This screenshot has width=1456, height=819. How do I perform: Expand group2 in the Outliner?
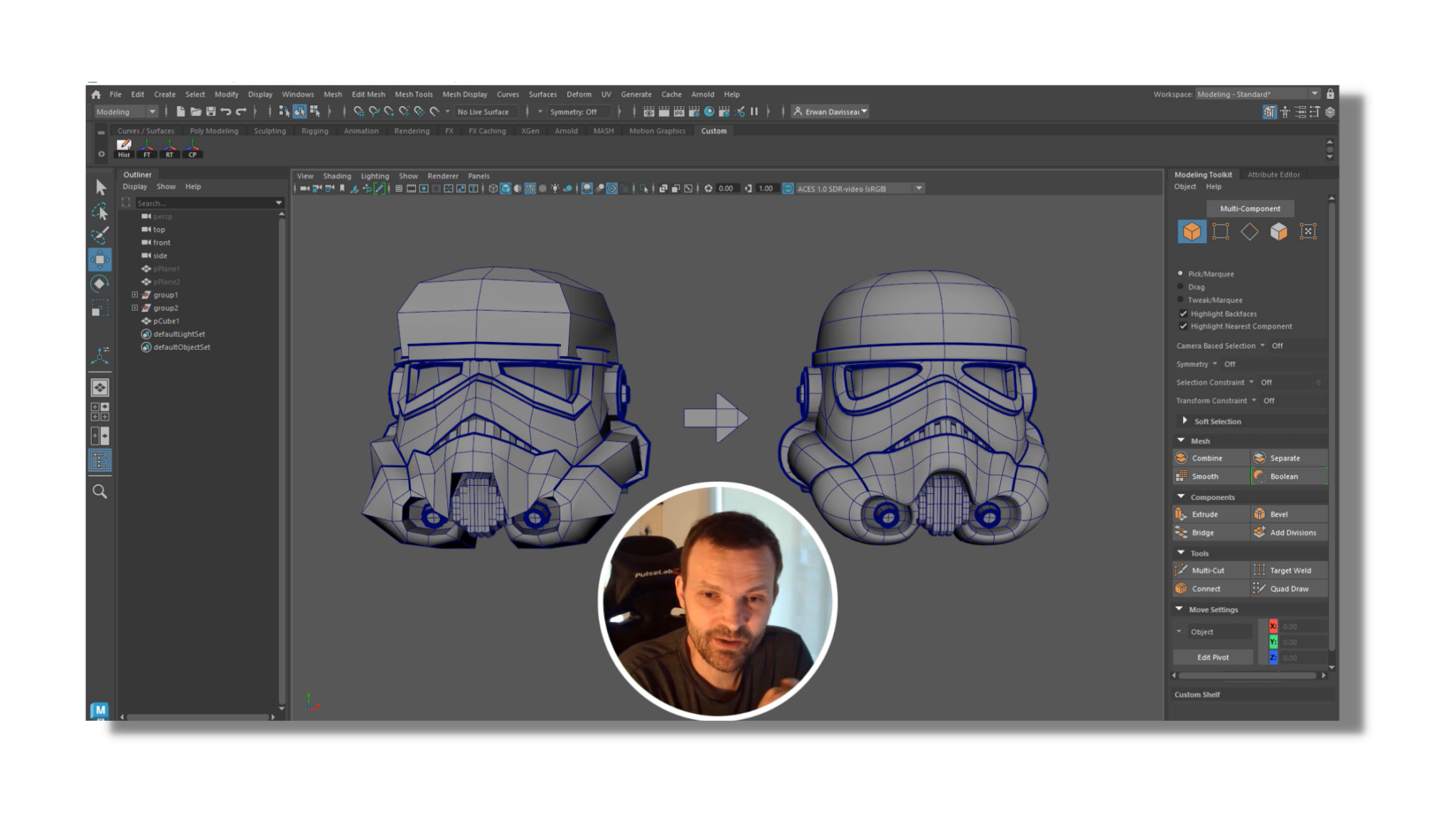134,307
